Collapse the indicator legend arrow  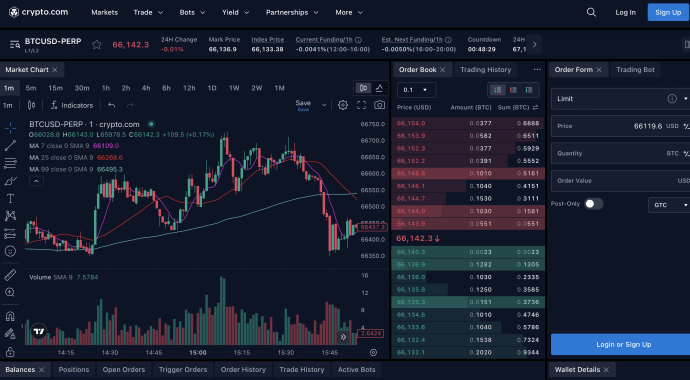pyautogui.click(x=37, y=181)
